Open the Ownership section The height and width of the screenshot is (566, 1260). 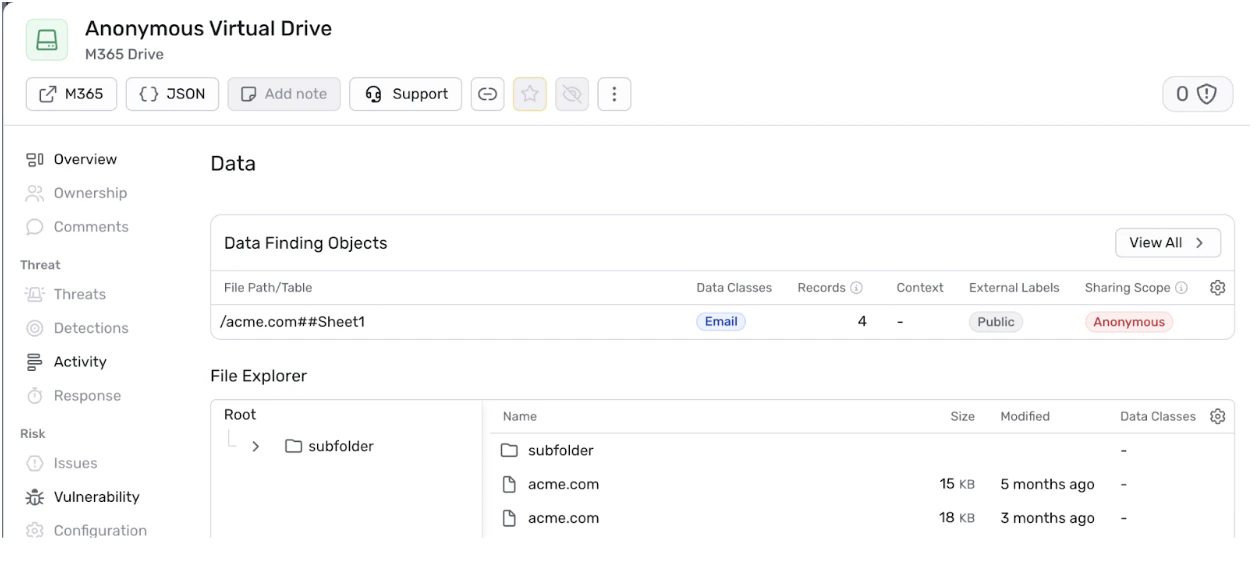(76, 193)
